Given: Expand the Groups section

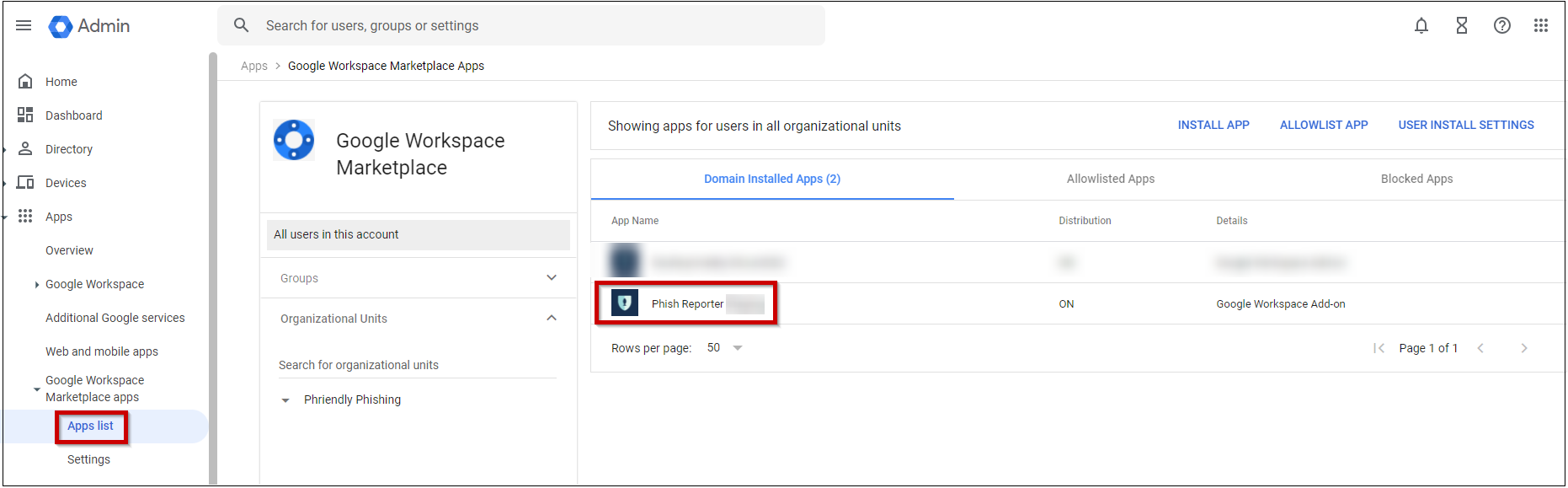Looking at the screenshot, I should 552,278.
